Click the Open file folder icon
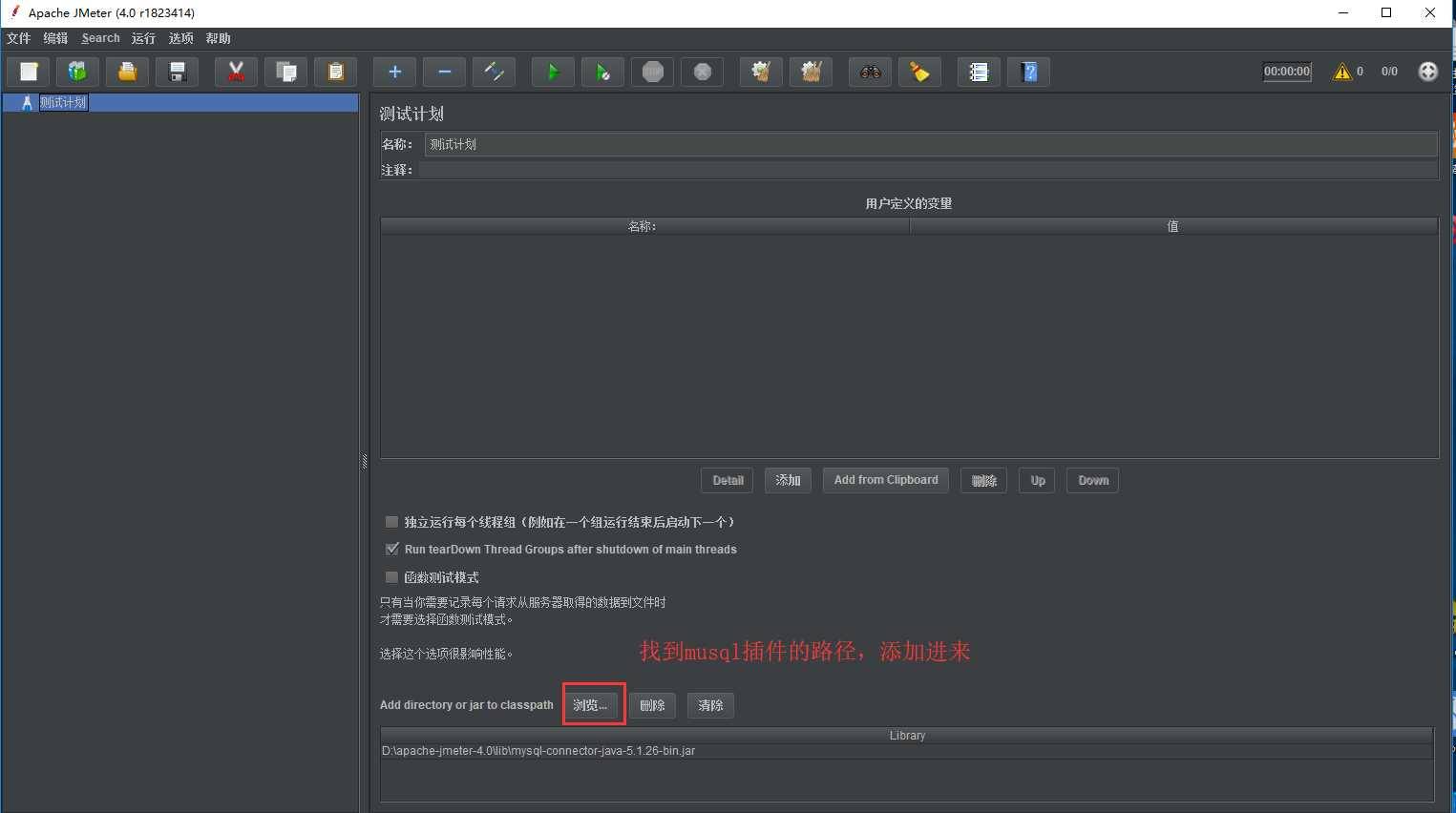The width and height of the screenshot is (1456, 813). click(127, 72)
